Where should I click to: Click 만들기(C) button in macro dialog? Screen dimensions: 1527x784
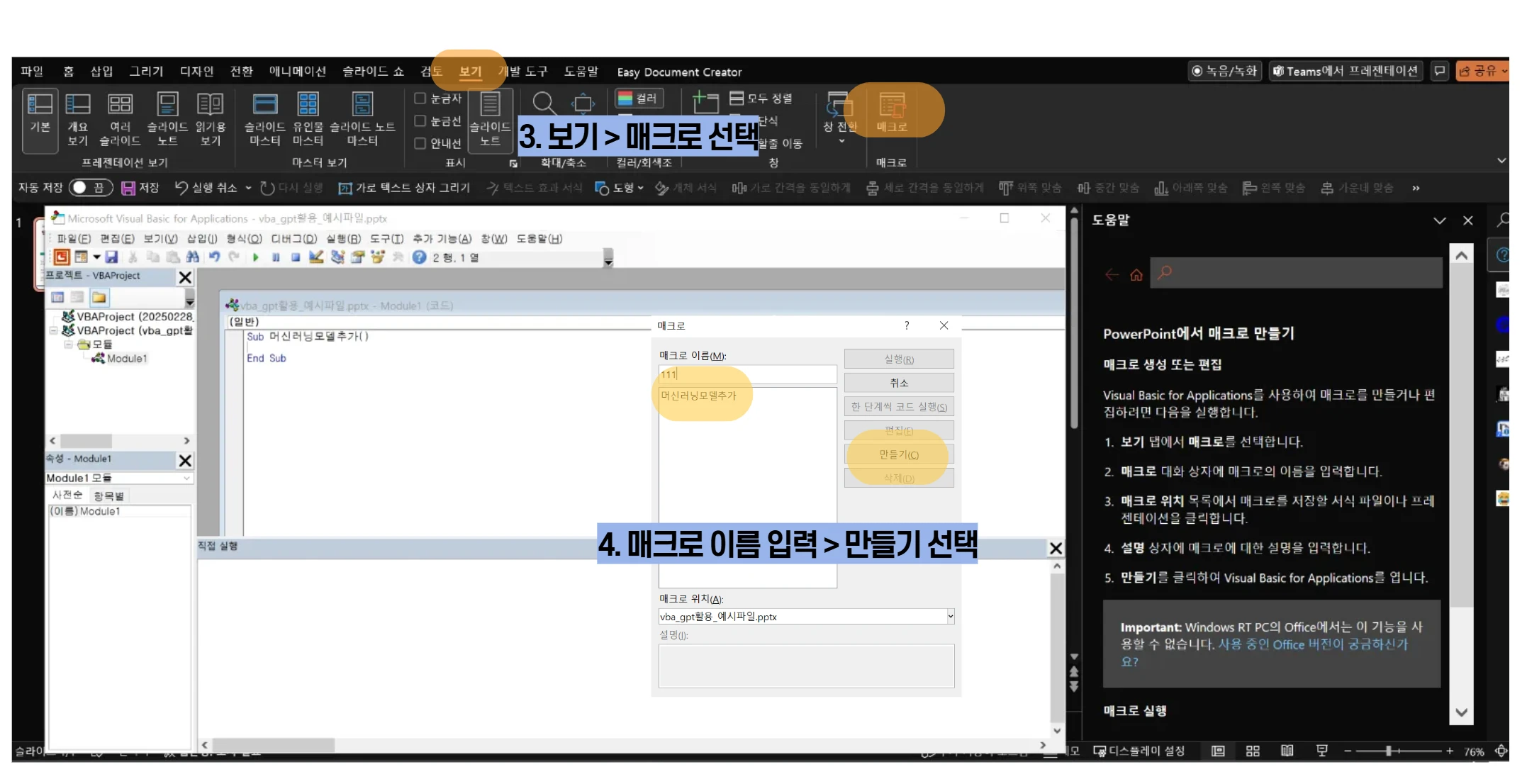(899, 454)
